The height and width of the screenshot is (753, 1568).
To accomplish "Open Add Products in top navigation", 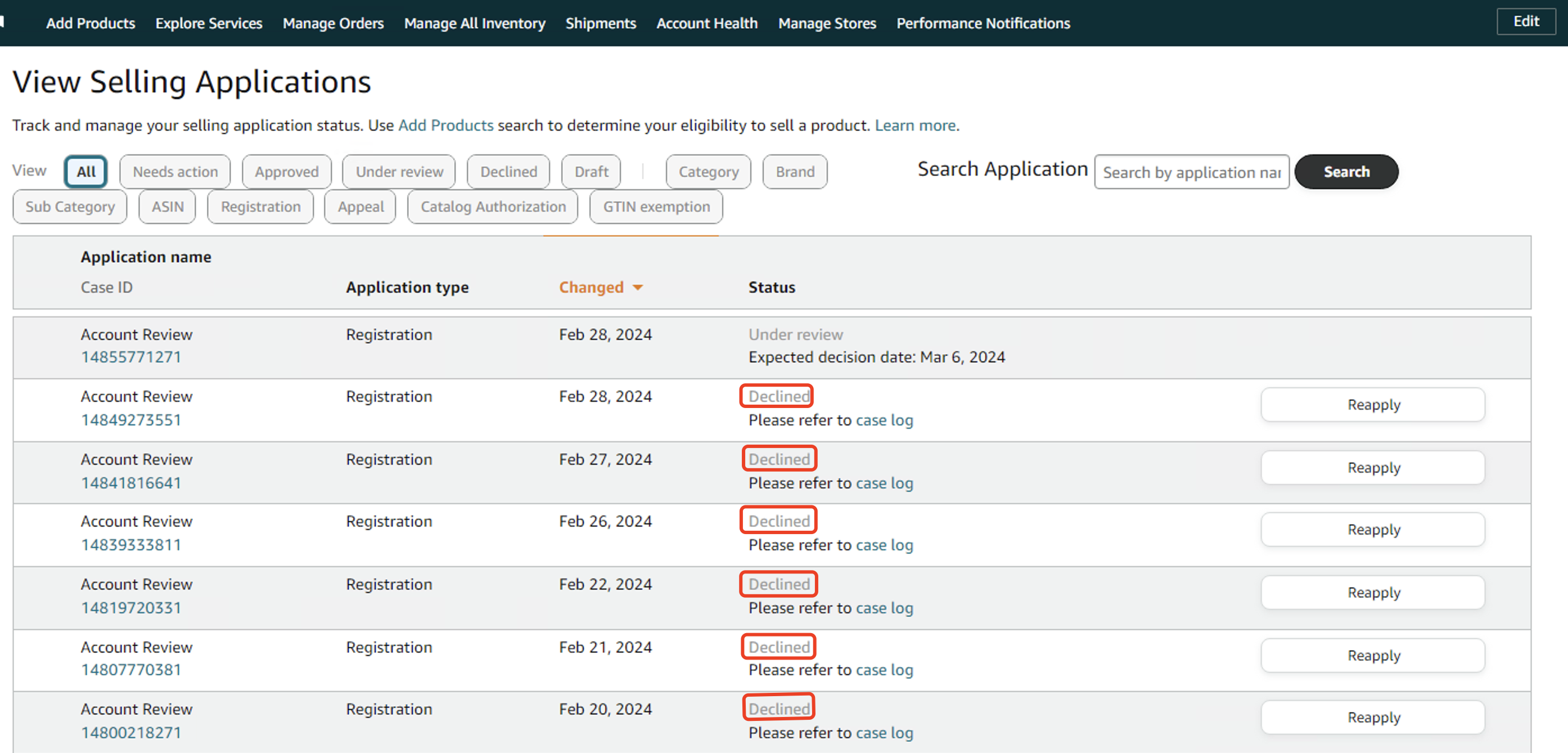I will (x=91, y=23).
